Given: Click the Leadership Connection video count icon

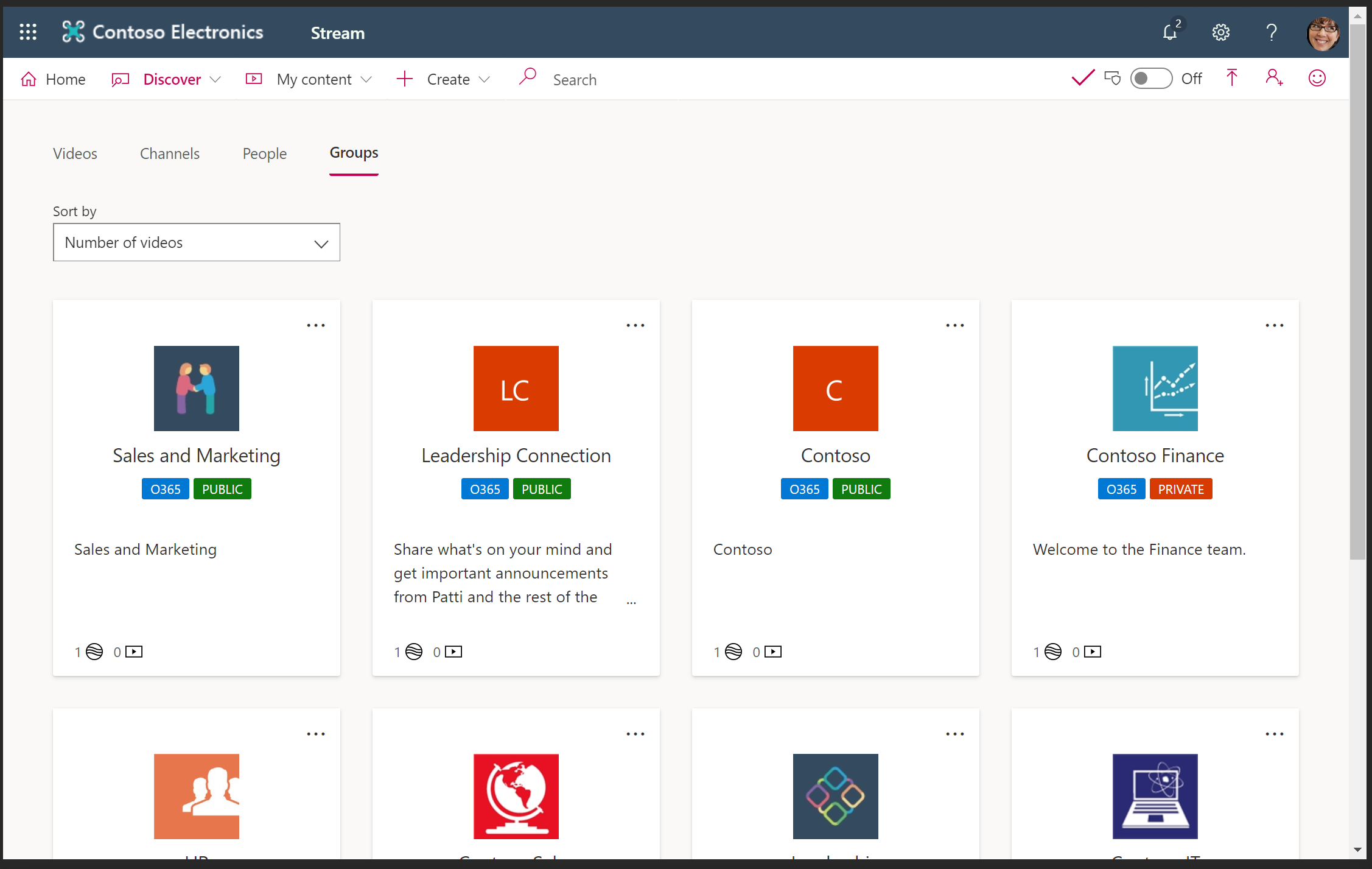Looking at the screenshot, I should [x=453, y=652].
